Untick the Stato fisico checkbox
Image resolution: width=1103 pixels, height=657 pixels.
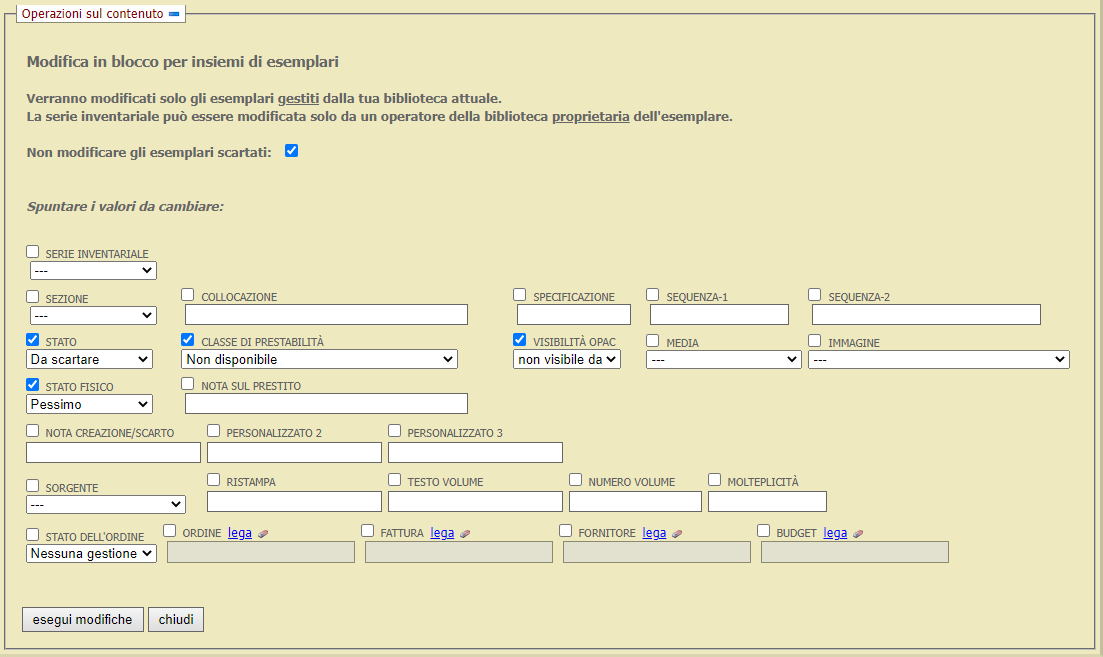33,385
